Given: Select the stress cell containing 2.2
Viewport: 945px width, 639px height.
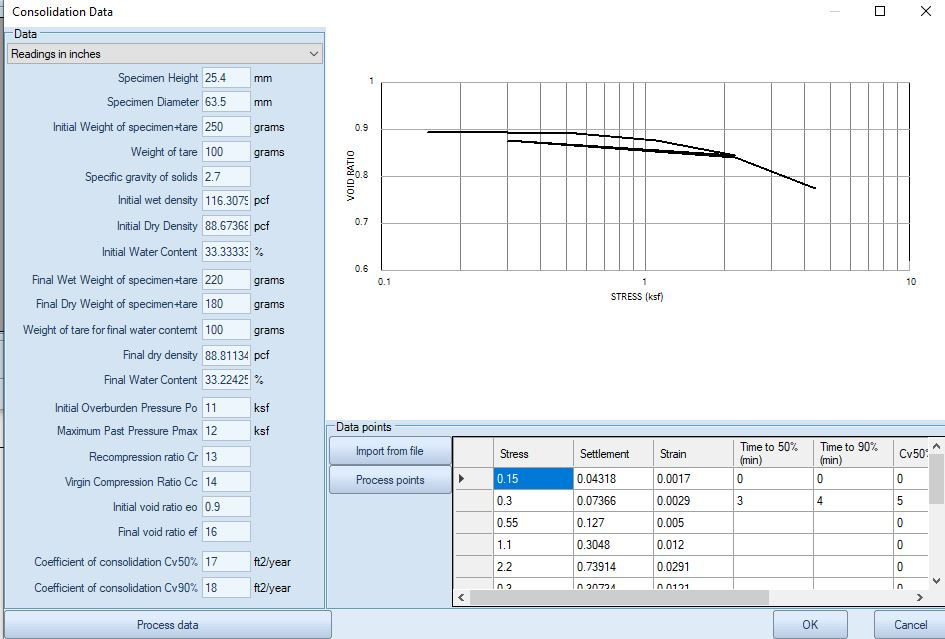Looking at the screenshot, I should 533,567.
